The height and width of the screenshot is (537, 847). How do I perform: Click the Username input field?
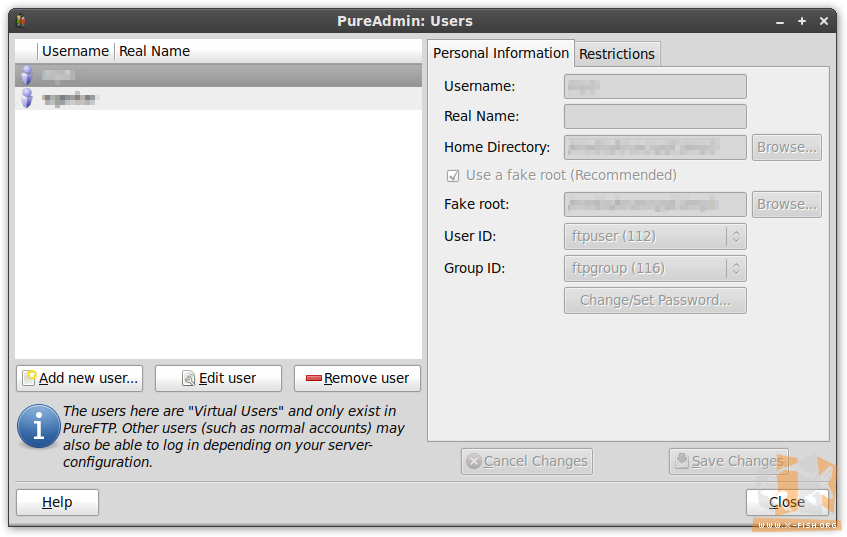coord(655,86)
